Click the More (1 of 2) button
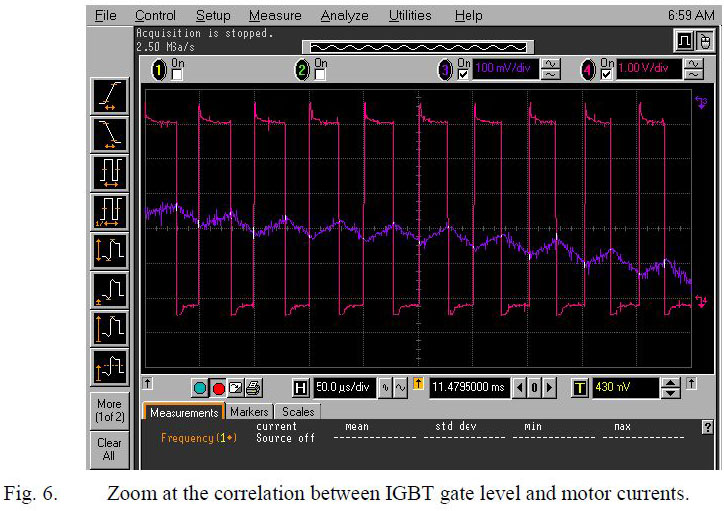 pyautogui.click(x=109, y=410)
